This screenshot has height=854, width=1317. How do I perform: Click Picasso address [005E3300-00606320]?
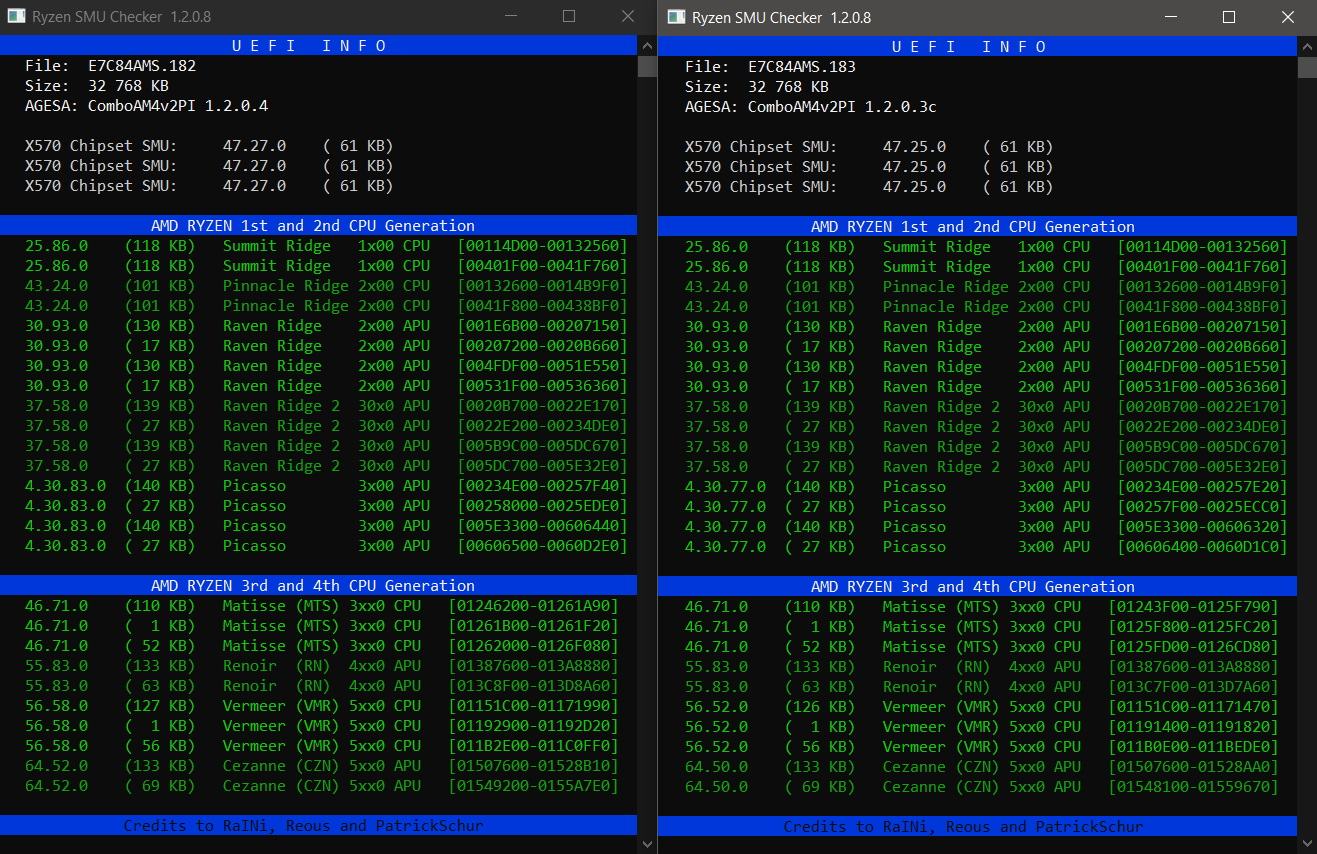click(1203, 527)
